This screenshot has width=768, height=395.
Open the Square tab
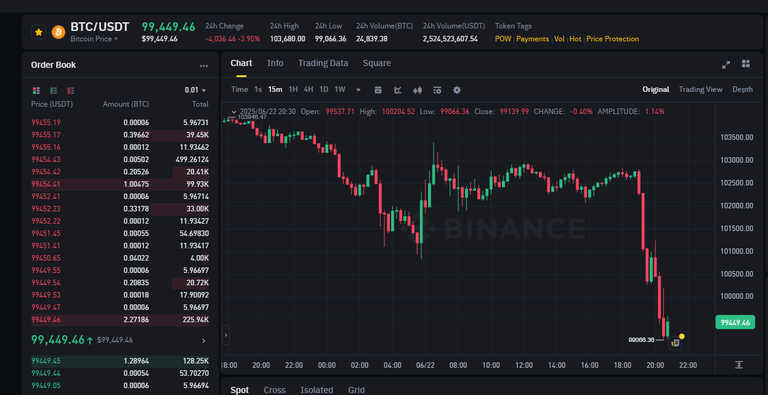pyautogui.click(x=377, y=63)
